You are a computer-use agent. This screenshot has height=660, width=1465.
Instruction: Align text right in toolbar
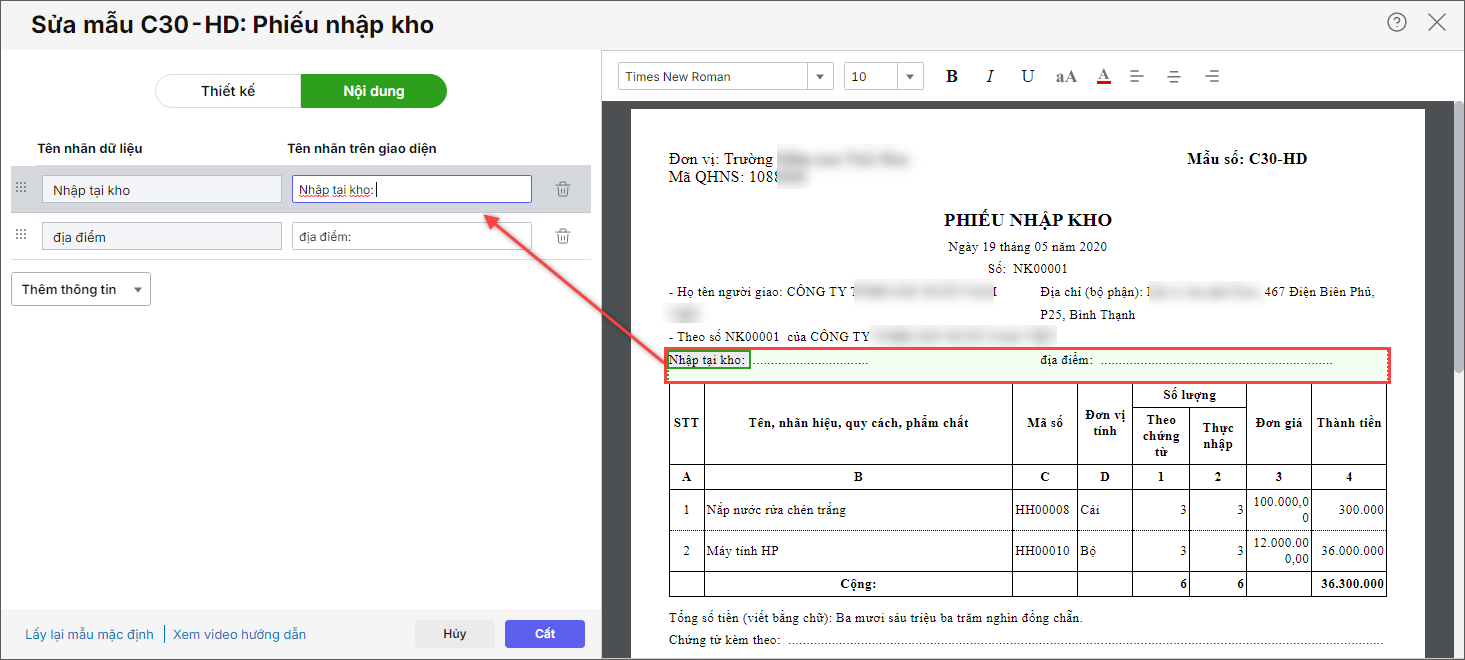tap(1213, 76)
